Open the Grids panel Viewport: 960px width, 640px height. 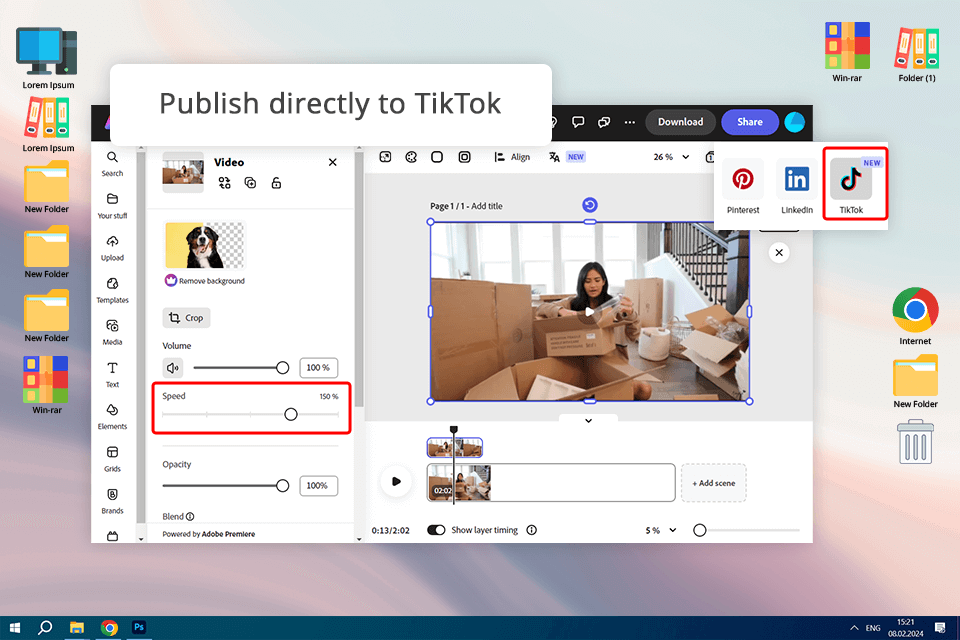point(112,459)
